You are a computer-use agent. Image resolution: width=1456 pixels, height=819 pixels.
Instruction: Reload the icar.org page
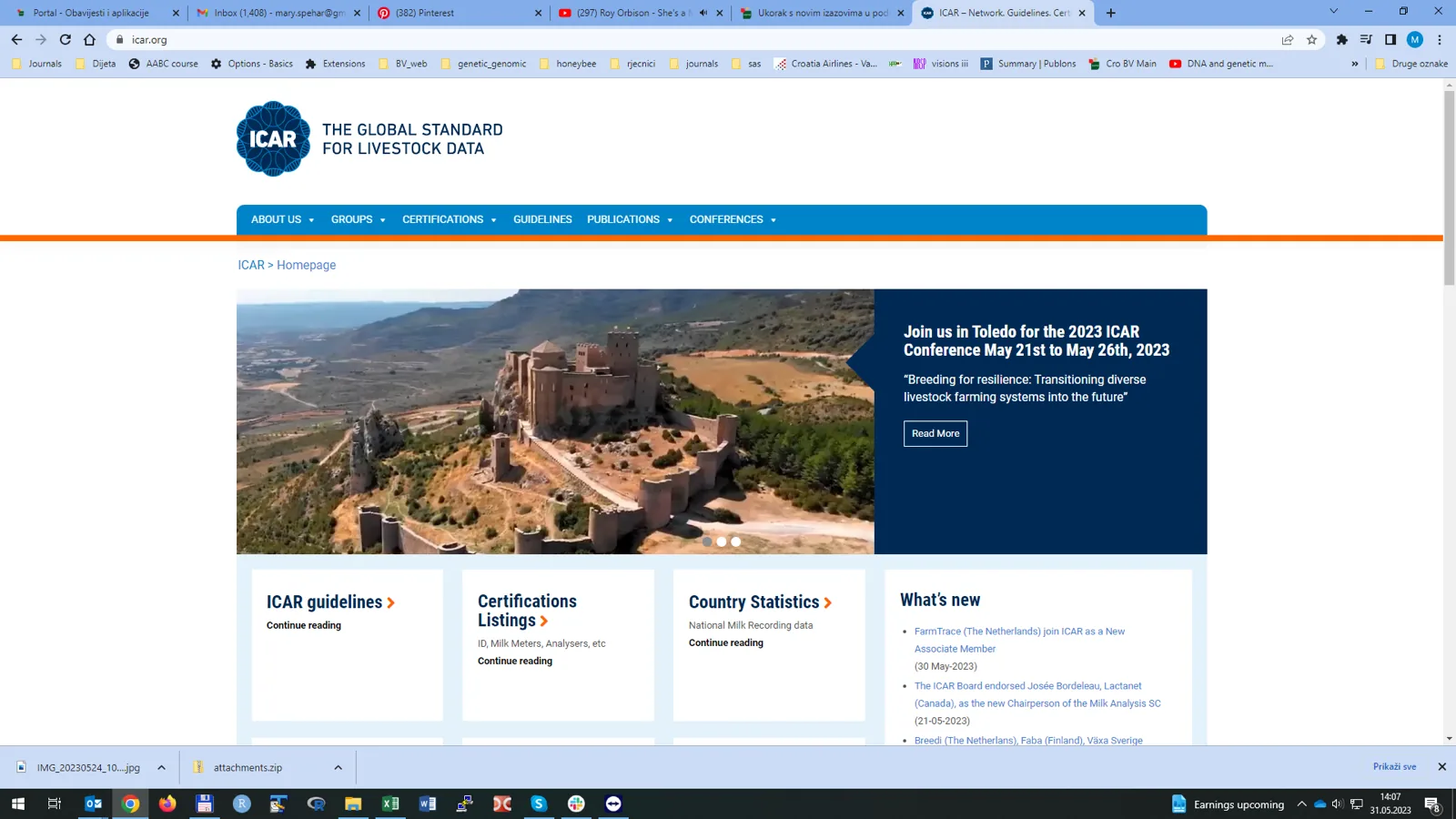point(66,40)
